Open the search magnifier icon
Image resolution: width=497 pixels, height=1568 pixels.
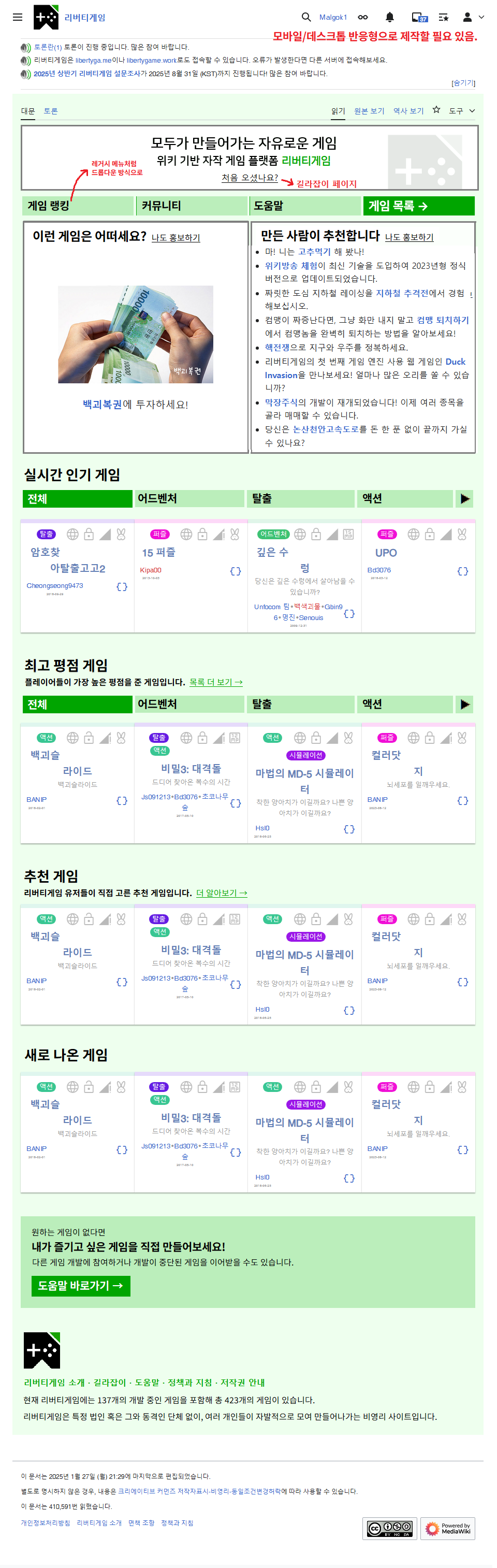point(306,17)
